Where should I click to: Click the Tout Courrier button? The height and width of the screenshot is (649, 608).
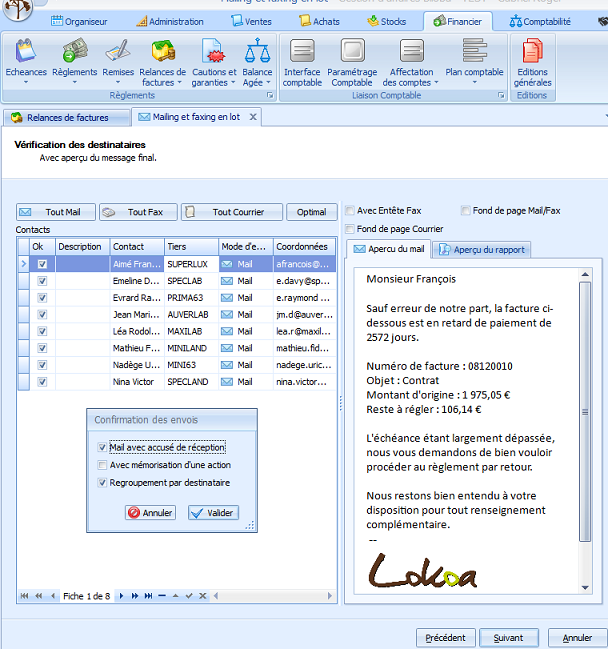232,212
